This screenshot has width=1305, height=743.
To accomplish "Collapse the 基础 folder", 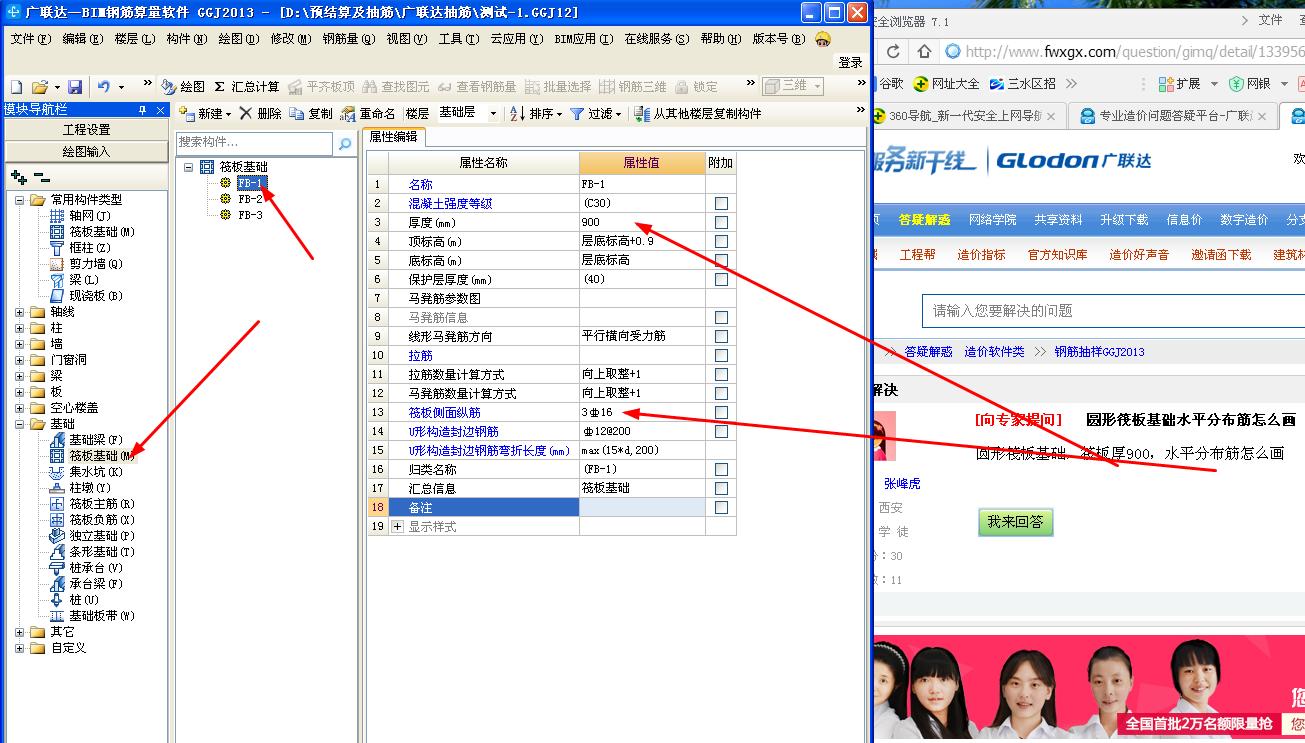I will point(20,424).
